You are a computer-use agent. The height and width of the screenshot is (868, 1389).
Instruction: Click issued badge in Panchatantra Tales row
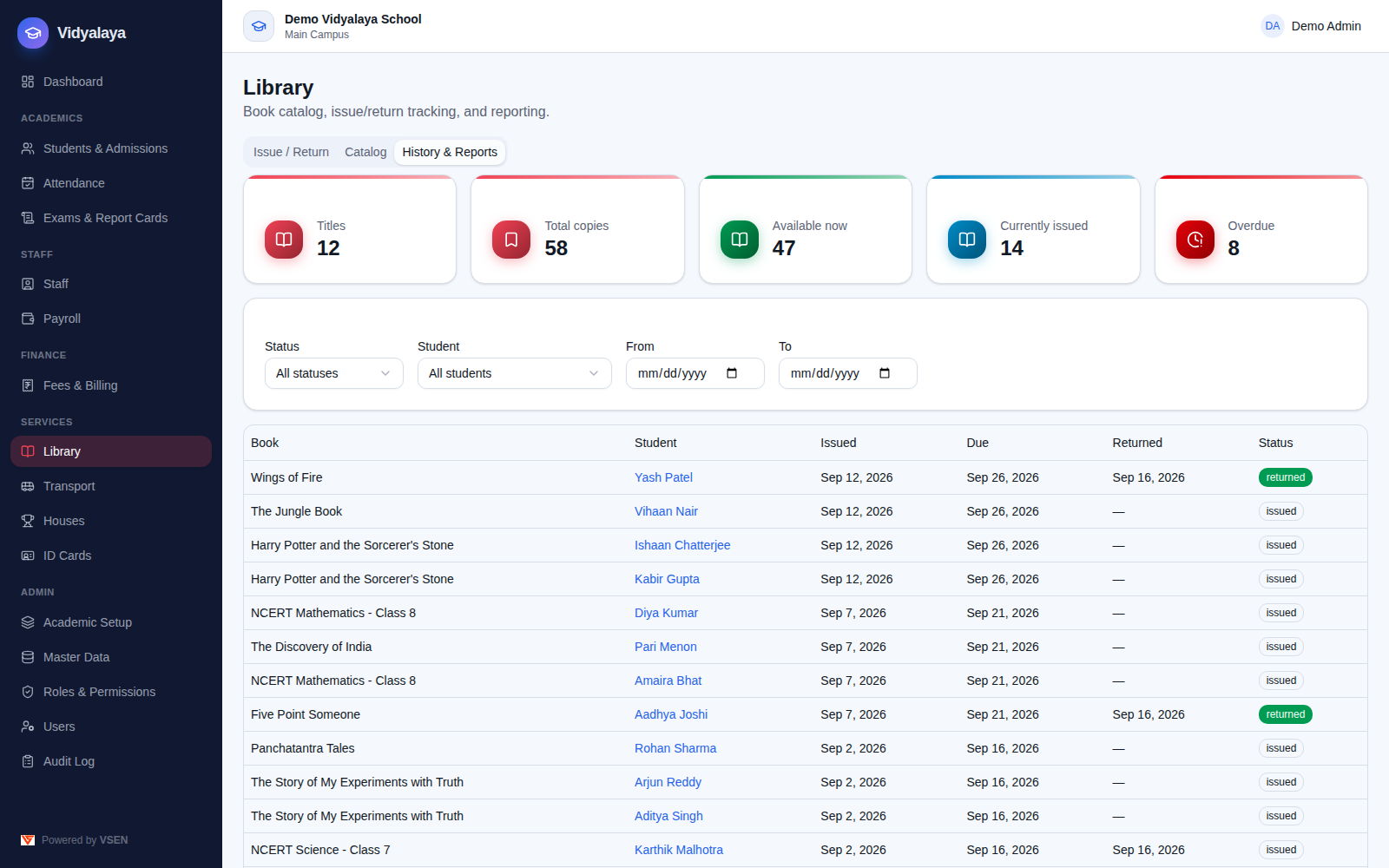[1280, 748]
